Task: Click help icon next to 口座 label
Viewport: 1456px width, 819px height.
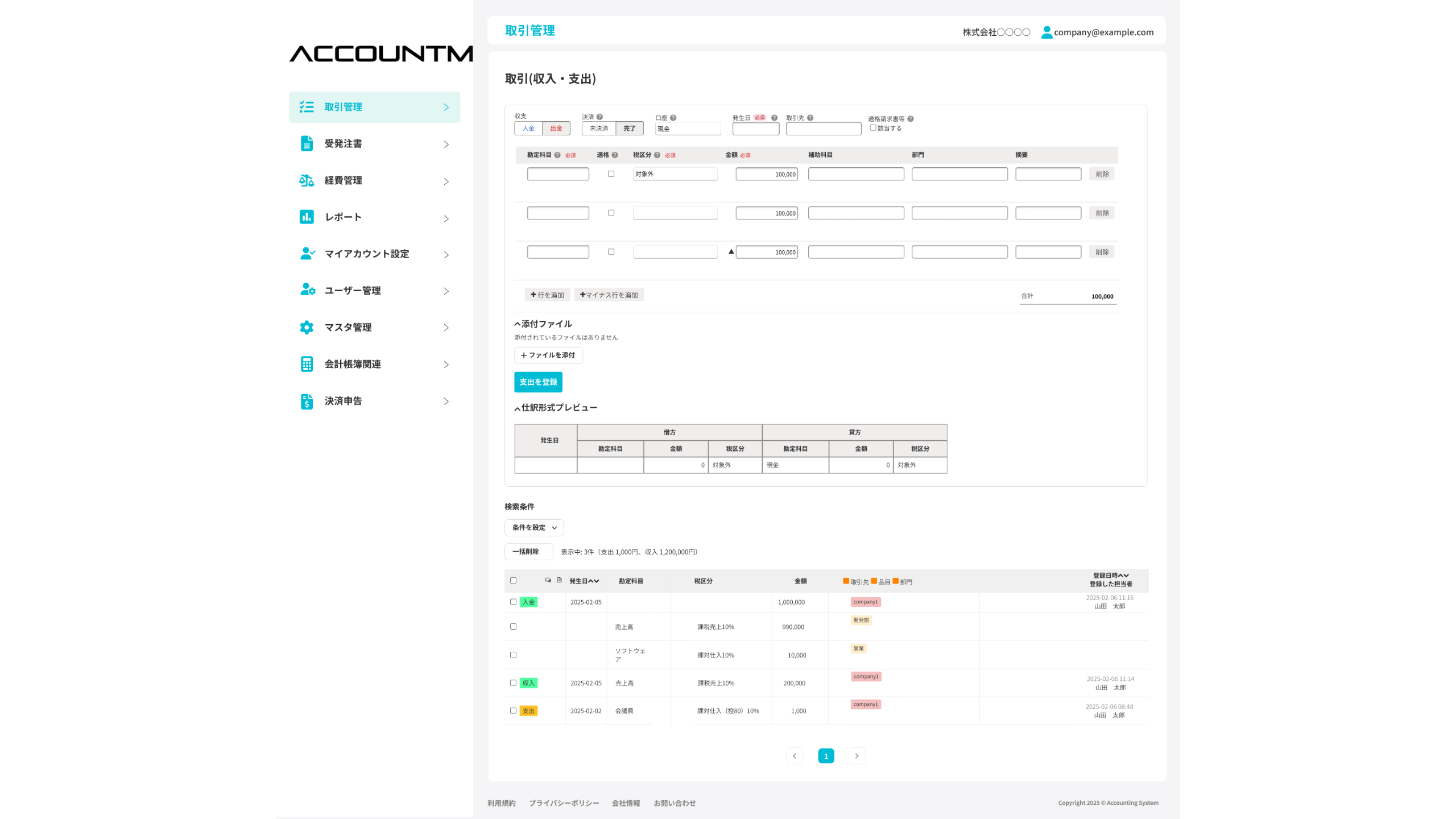Action: click(673, 118)
